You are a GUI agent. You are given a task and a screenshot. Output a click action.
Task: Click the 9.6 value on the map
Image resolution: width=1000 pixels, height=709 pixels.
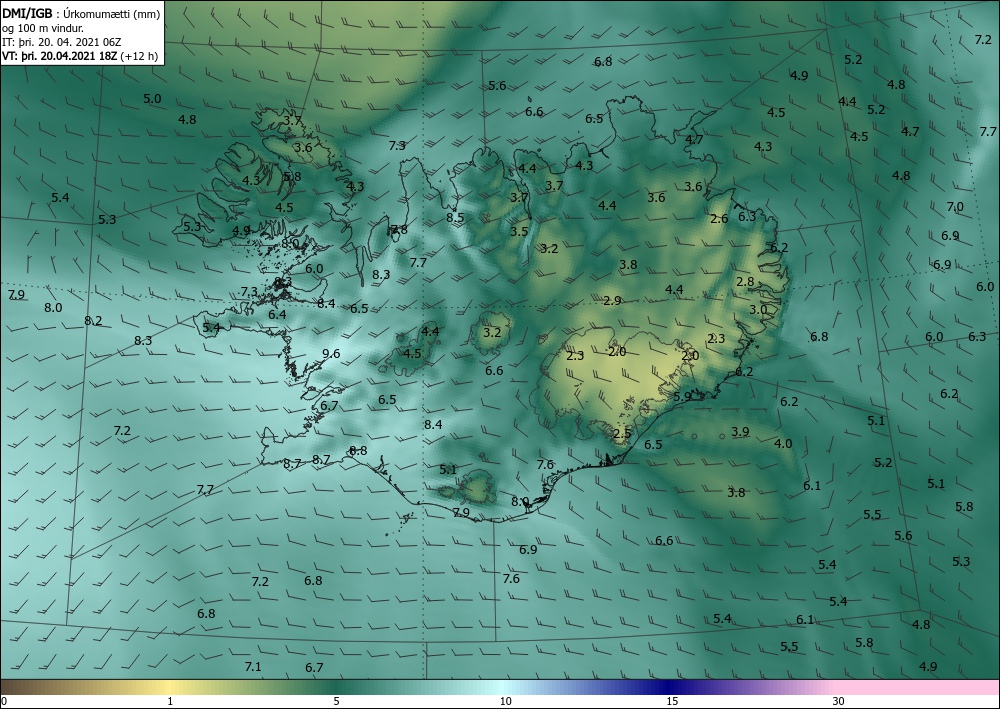pyautogui.click(x=331, y=354)
